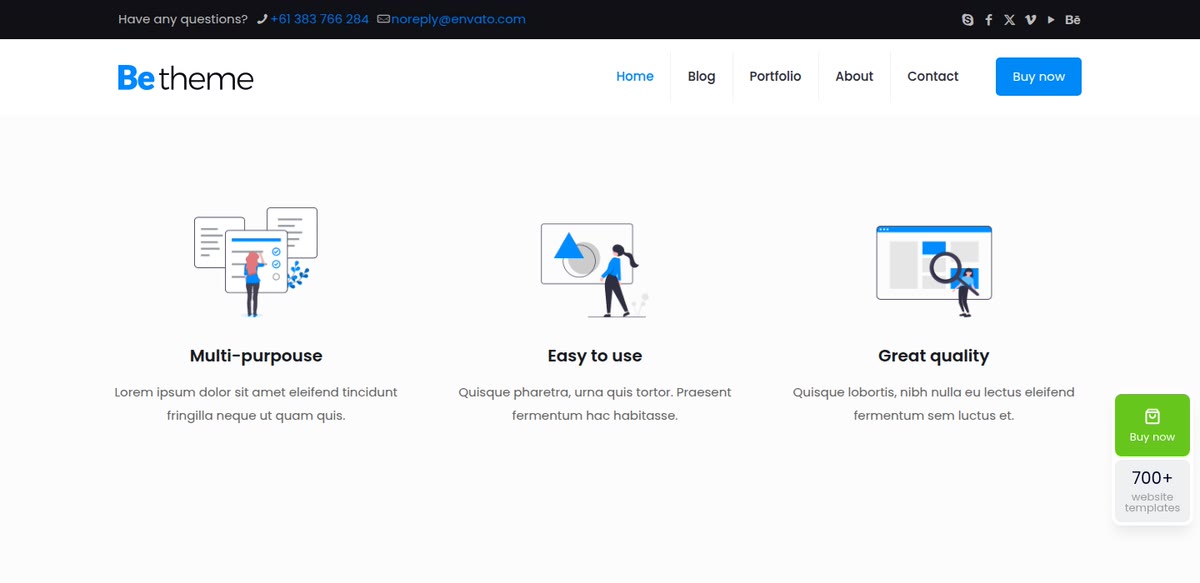Click the blue Buy now button

1038,77
